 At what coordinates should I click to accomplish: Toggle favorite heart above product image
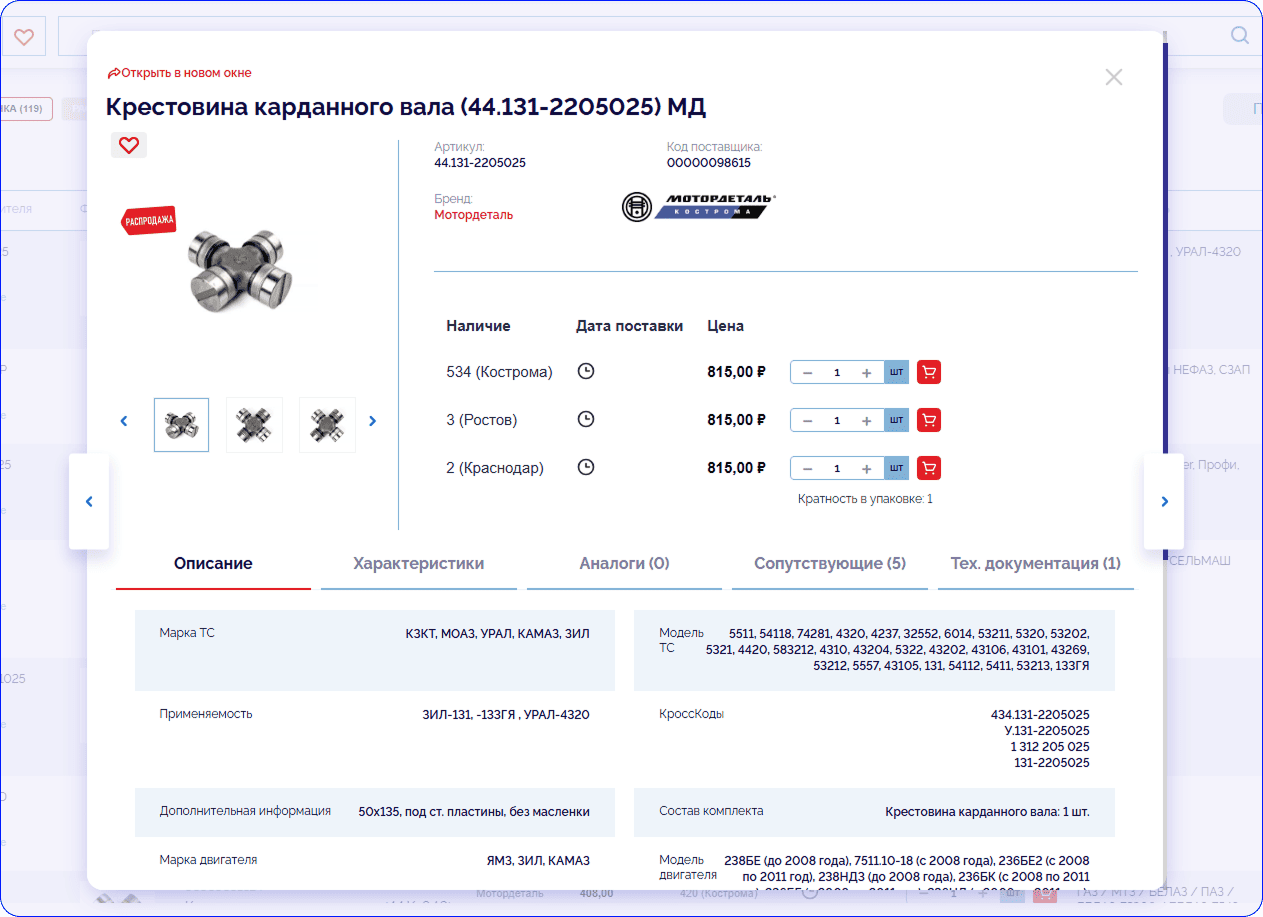129,145
